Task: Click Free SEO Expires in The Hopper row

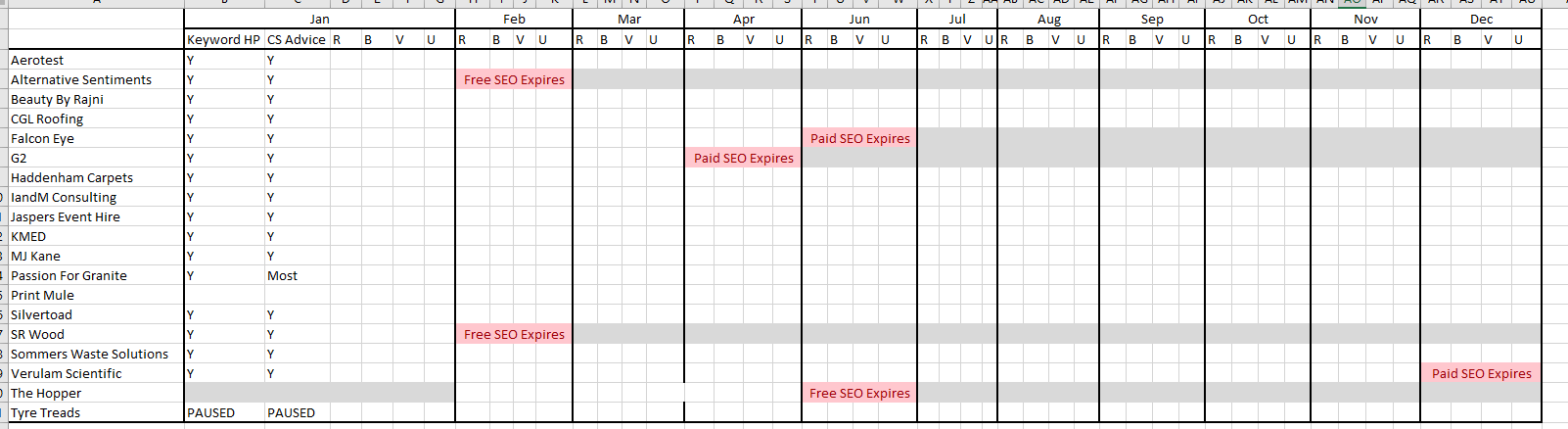Action: 859,393
